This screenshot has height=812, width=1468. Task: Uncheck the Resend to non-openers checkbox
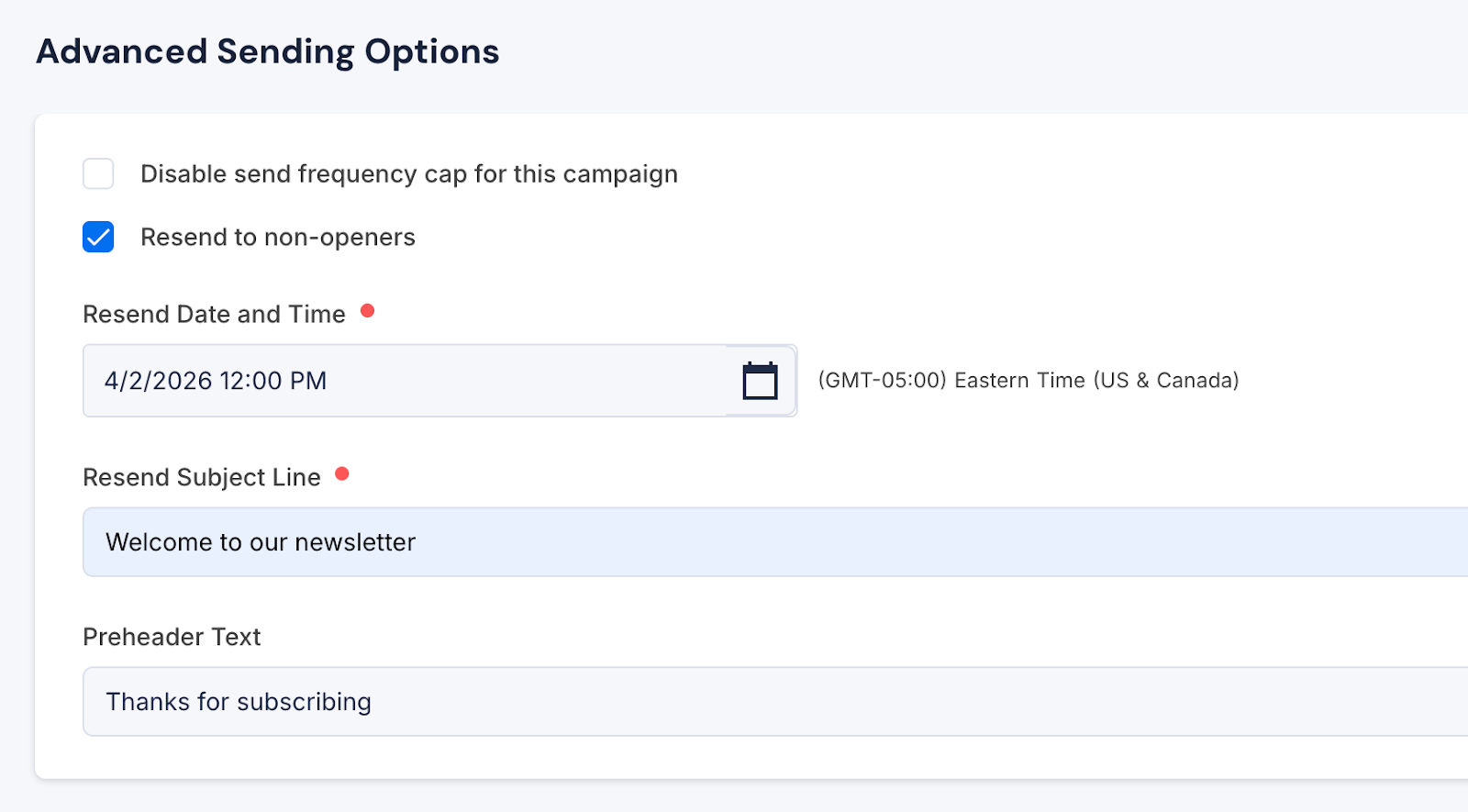point(98,237)
